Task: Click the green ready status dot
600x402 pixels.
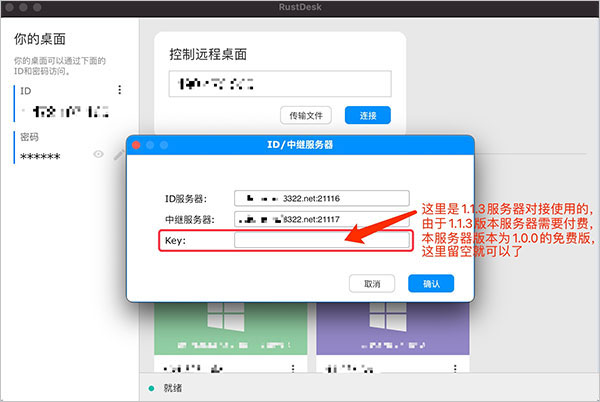Action: 151,388
